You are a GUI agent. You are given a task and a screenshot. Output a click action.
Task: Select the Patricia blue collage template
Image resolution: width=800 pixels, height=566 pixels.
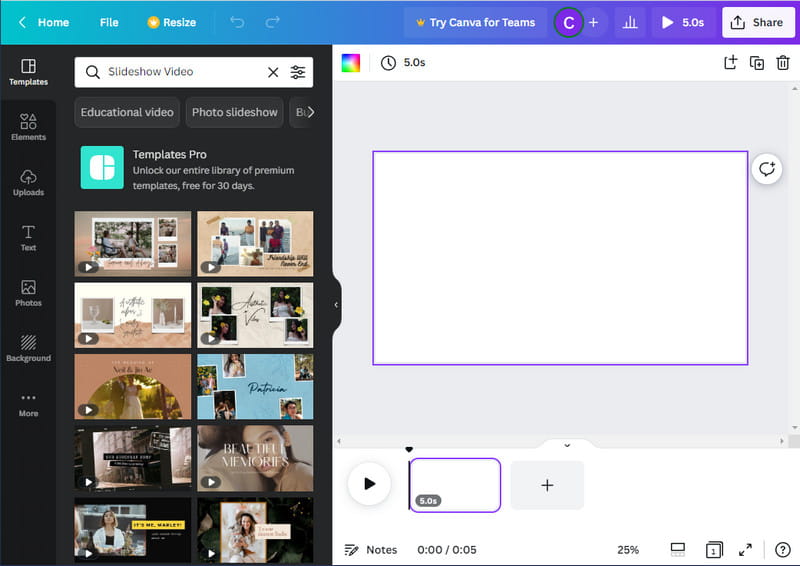[255, 386]
